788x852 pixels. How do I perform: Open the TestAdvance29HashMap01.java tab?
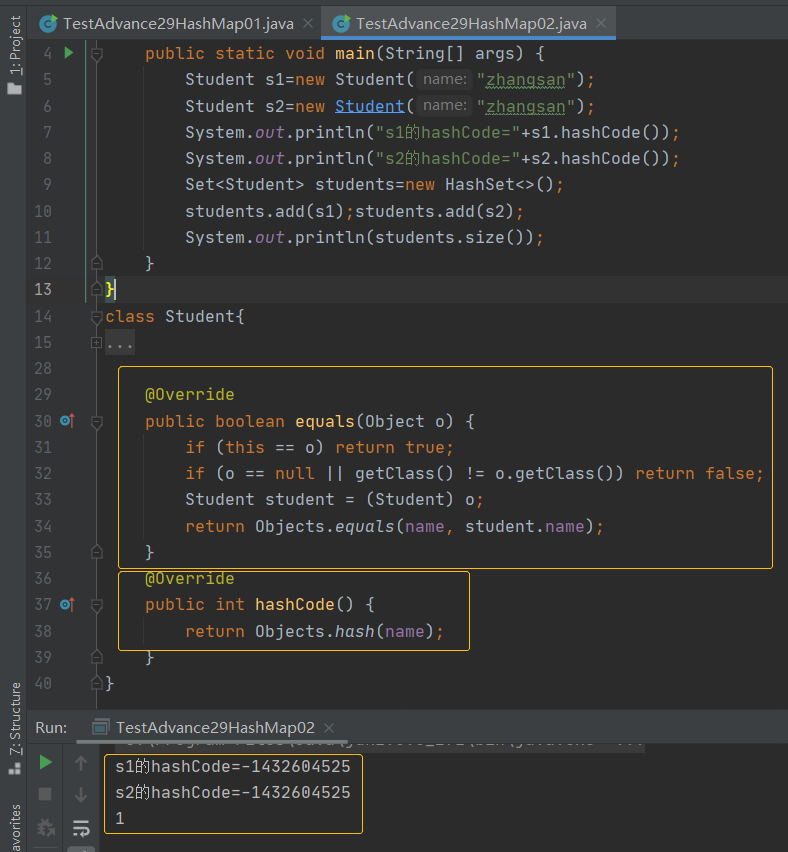167,23
